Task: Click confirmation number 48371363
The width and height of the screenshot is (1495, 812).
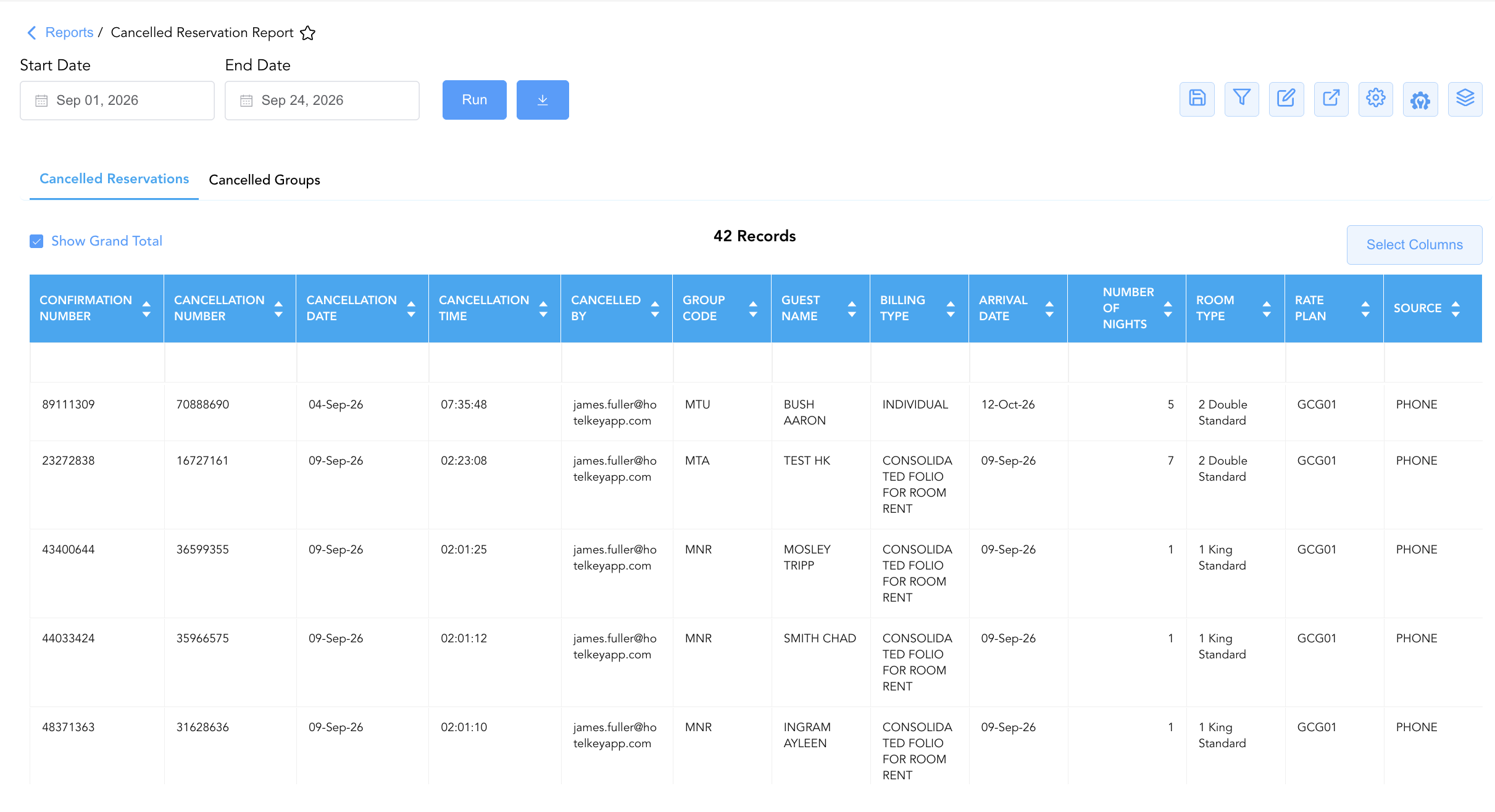Action: 69,727
